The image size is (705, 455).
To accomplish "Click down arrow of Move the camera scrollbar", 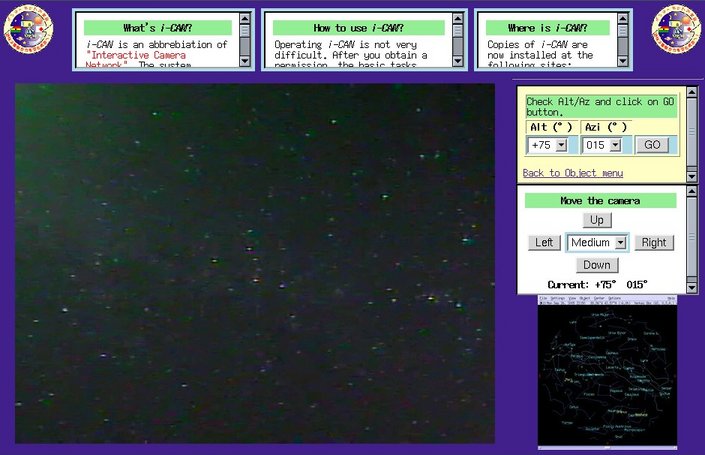I will pos(692,287).
